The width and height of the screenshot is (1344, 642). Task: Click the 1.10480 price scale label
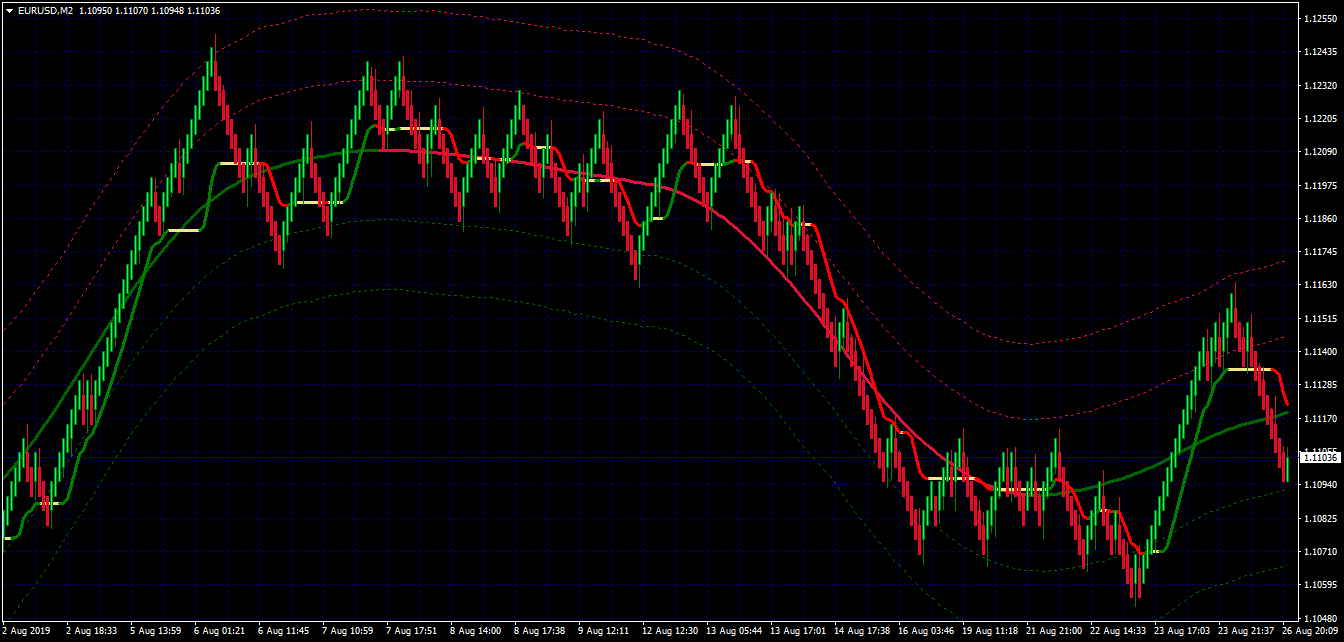click(1320, 617)
